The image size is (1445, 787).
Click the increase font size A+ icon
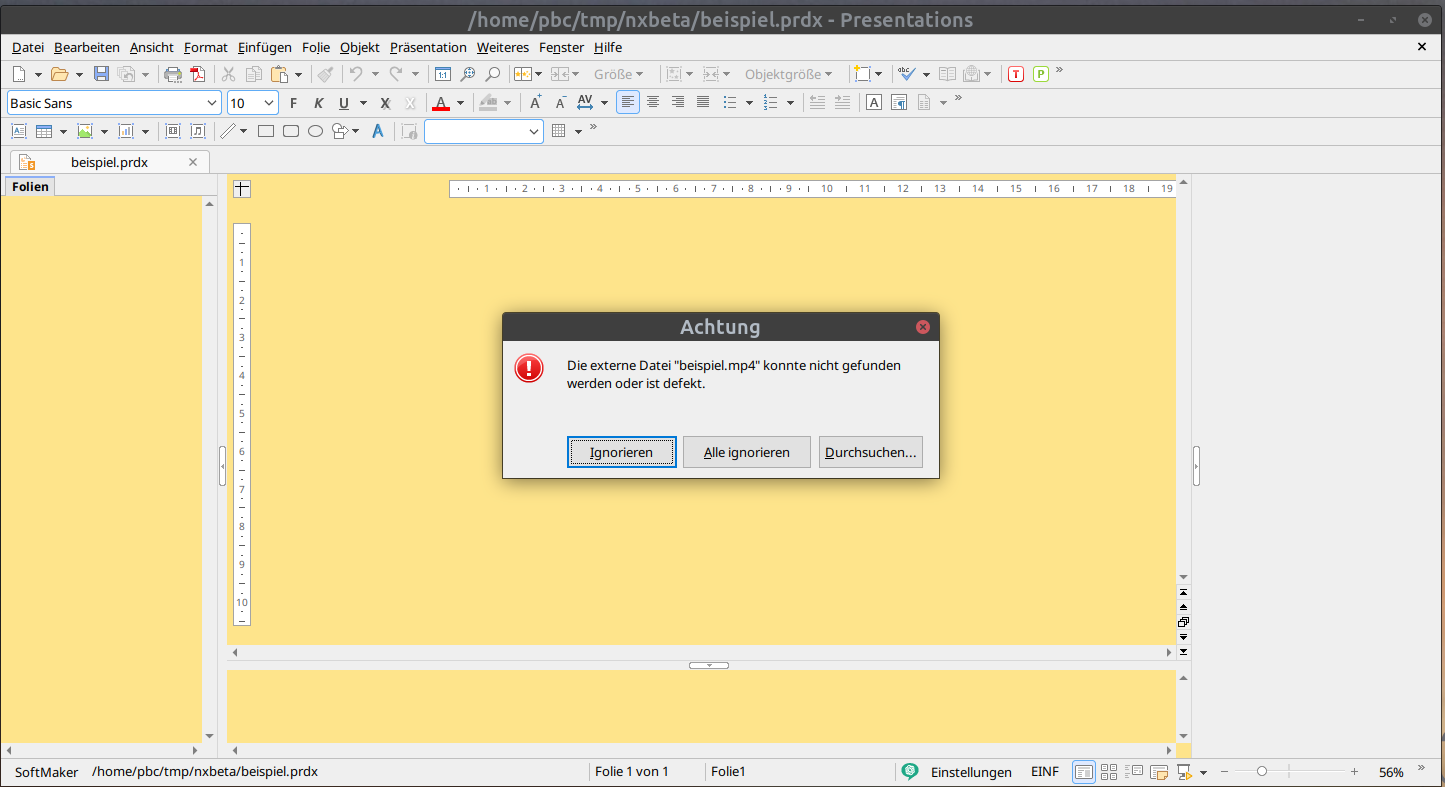[x=536, y=102]
